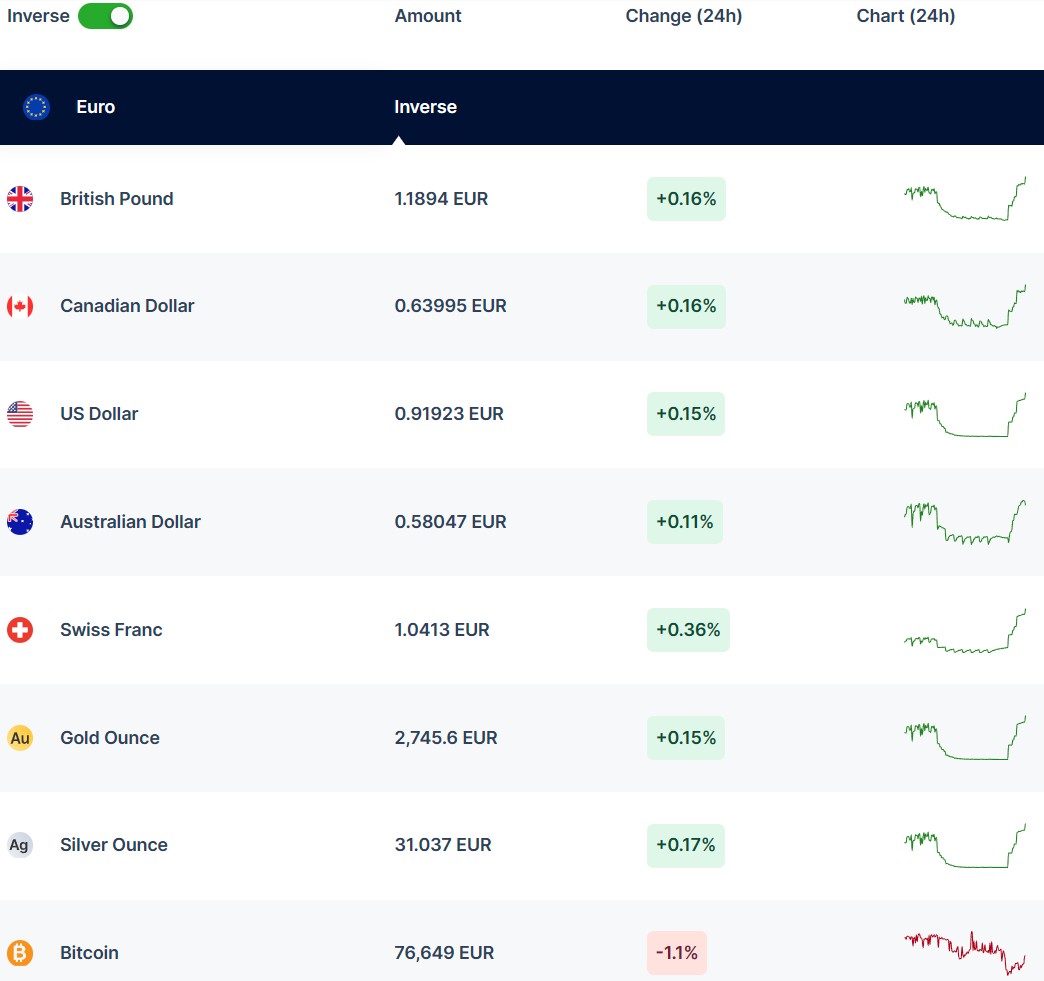
Task: Click the Bitcoin -1.1% change badge
Action: 677,953
